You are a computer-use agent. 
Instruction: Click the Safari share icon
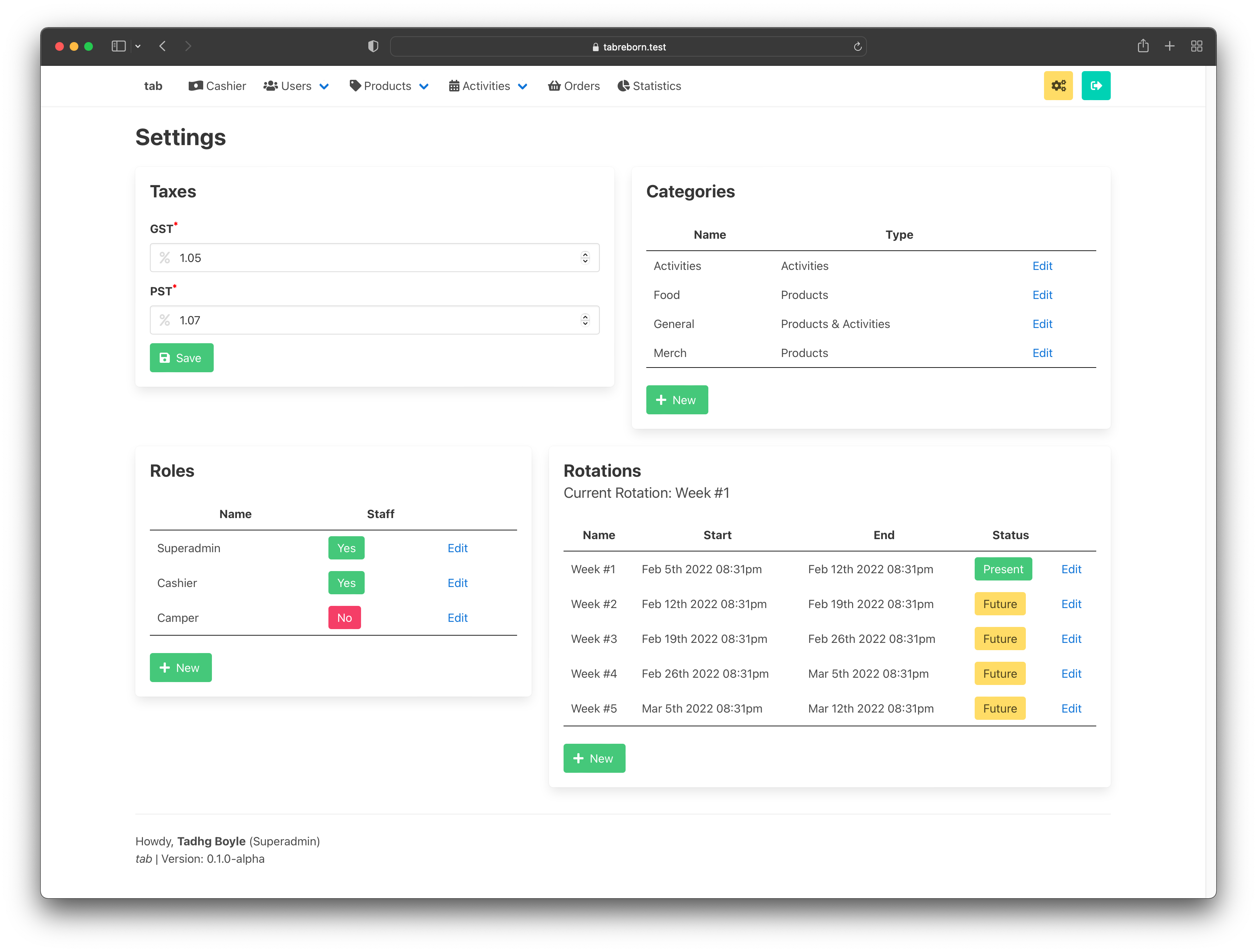click(1143, 46)
